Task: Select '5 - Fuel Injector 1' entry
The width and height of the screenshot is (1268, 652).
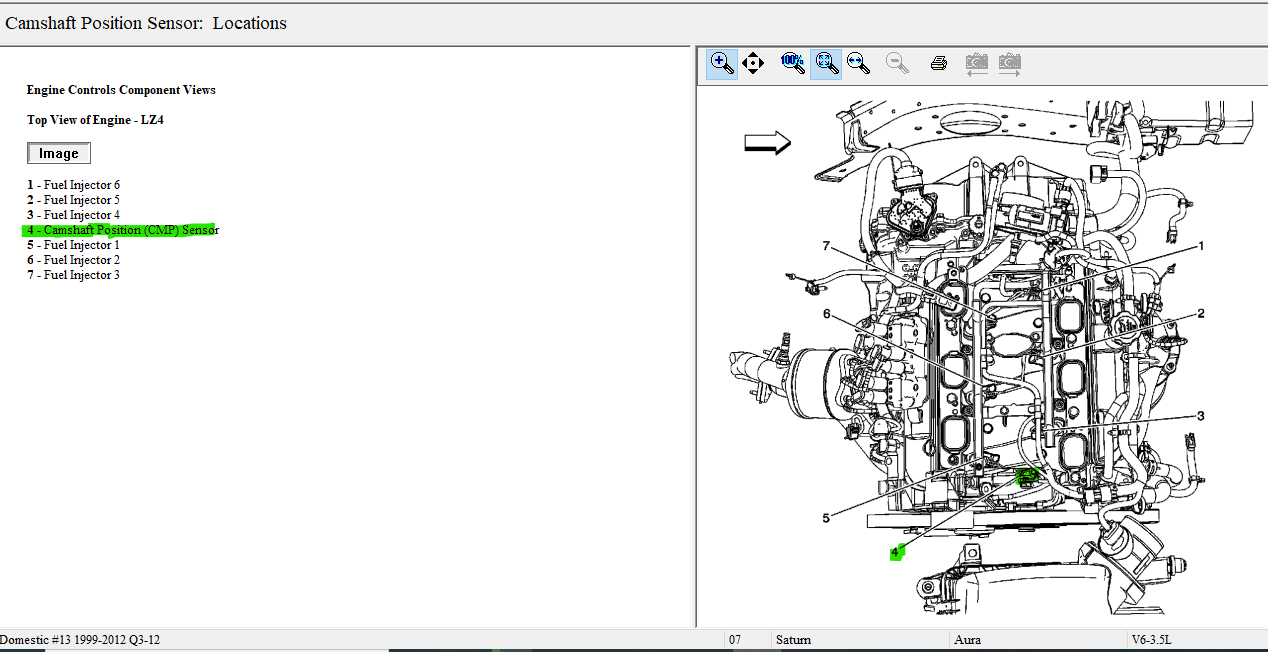Action: pos(73,245)
